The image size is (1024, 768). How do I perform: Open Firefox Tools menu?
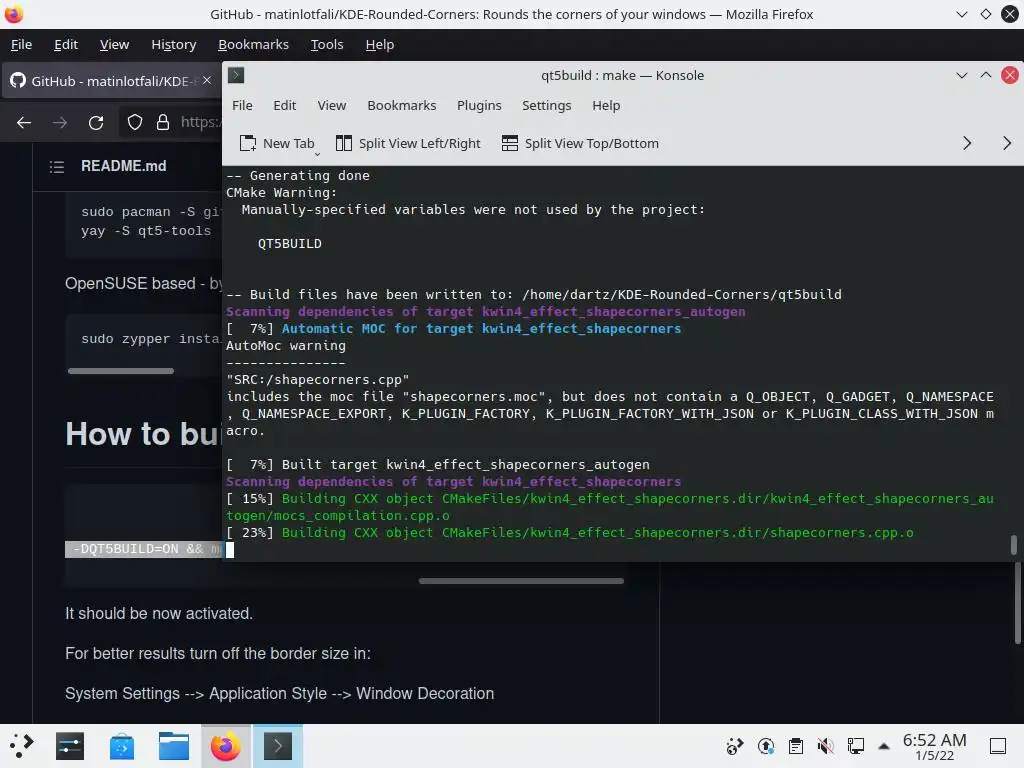(327, 44)
